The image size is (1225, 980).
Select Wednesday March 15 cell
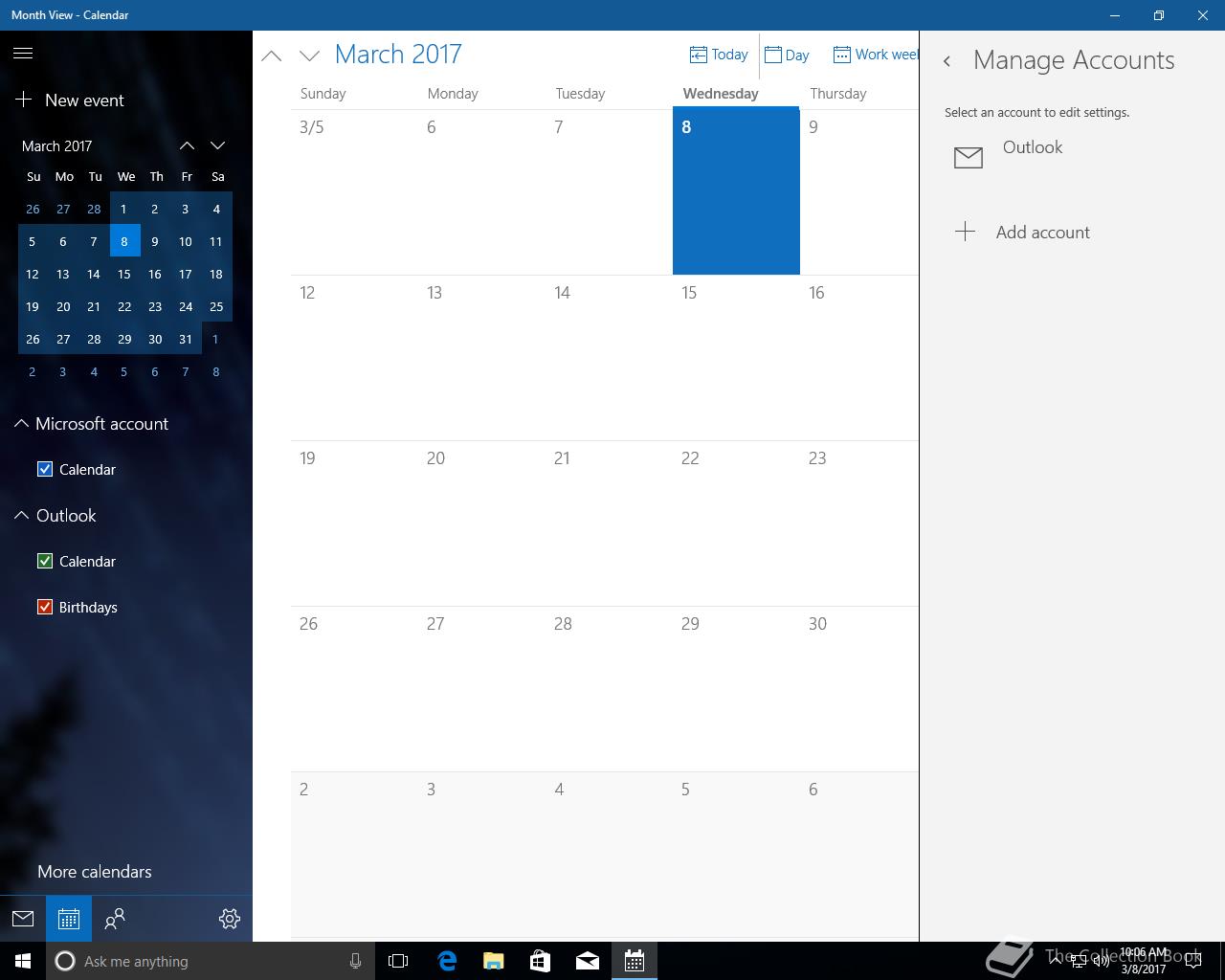point(736,358)
